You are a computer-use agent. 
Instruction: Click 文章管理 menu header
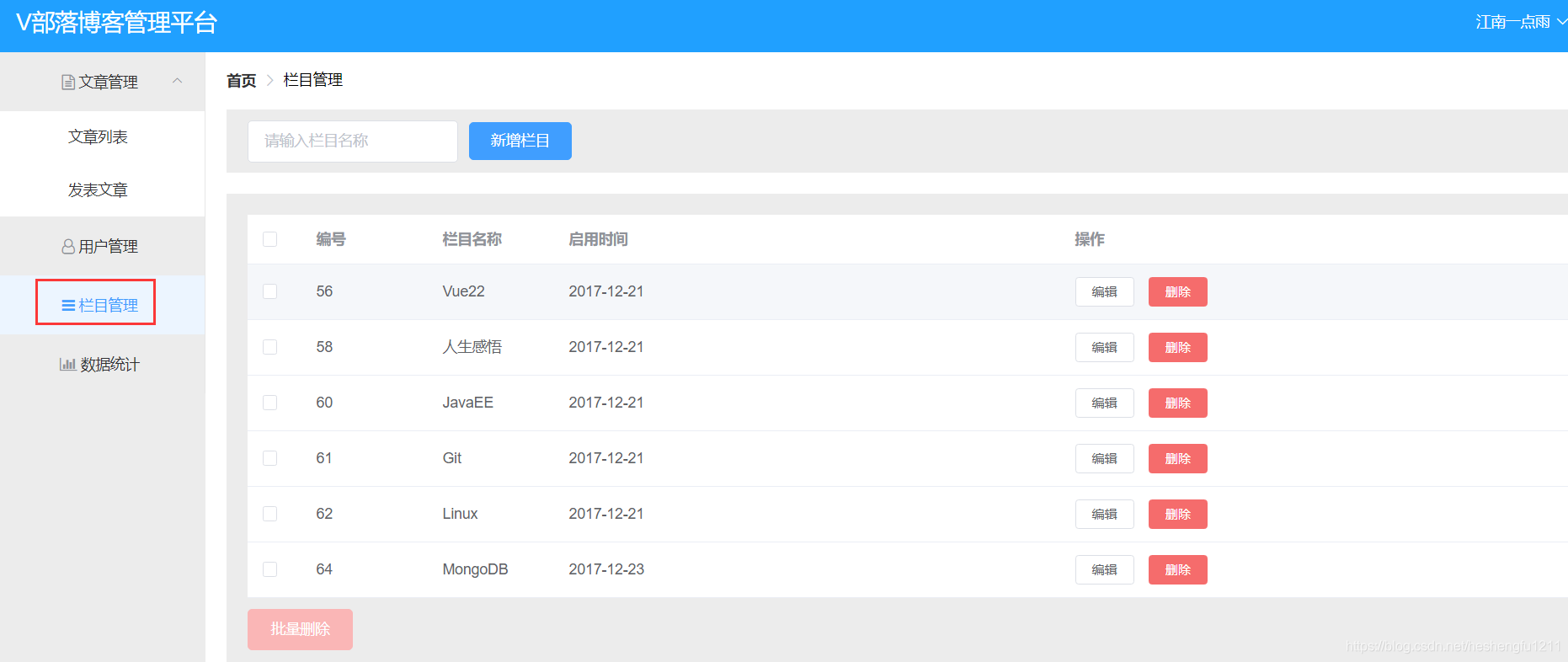tap(102, 82)
